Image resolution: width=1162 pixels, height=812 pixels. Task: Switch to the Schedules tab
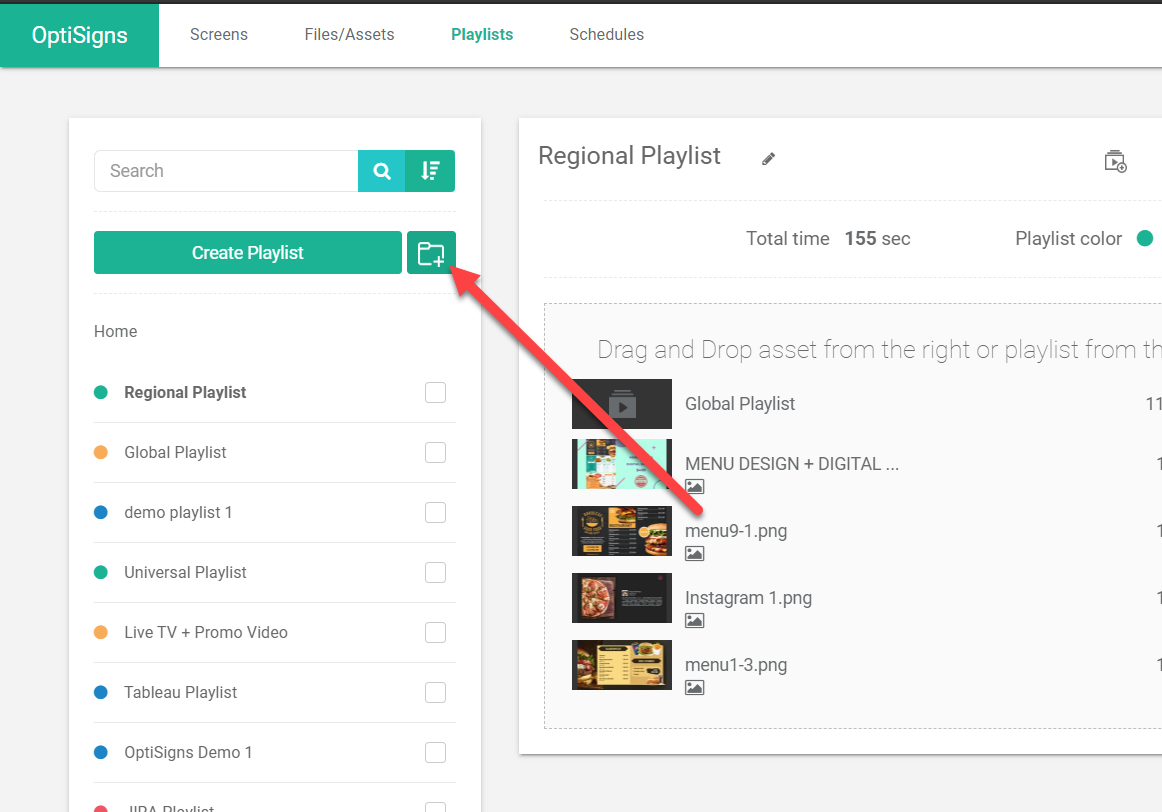click(606, 35)
